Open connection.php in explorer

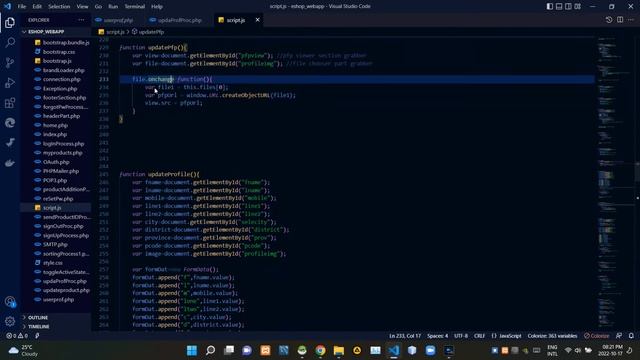tap(62, 80)
